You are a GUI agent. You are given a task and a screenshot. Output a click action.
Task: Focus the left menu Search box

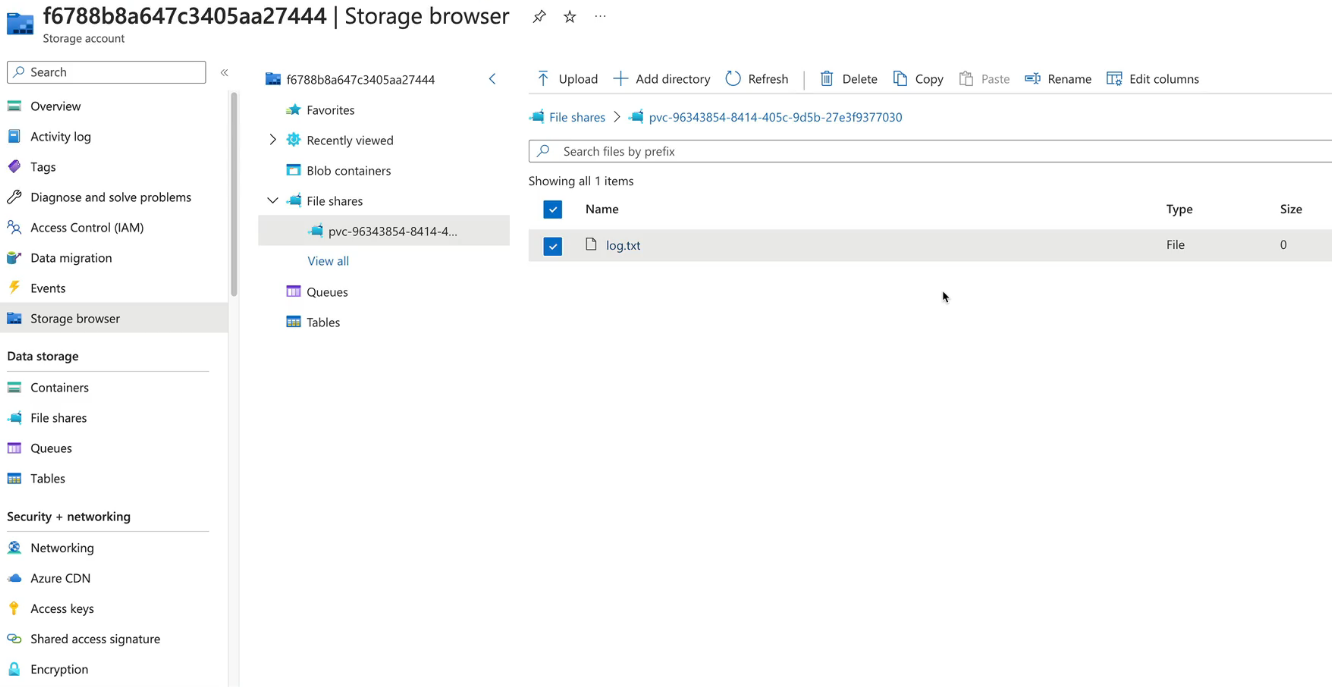click(x=106, y=72)
